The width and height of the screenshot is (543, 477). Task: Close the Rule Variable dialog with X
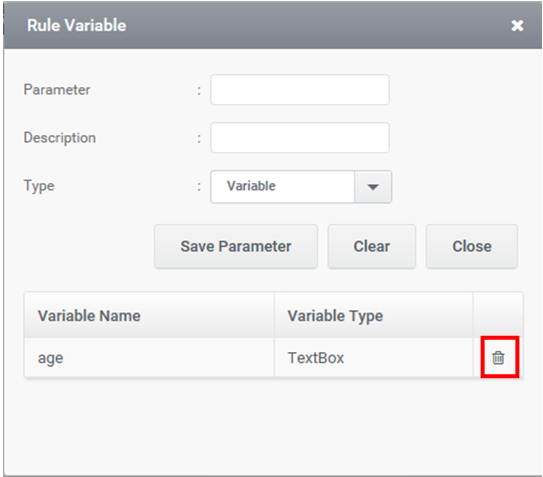(517, 26)
